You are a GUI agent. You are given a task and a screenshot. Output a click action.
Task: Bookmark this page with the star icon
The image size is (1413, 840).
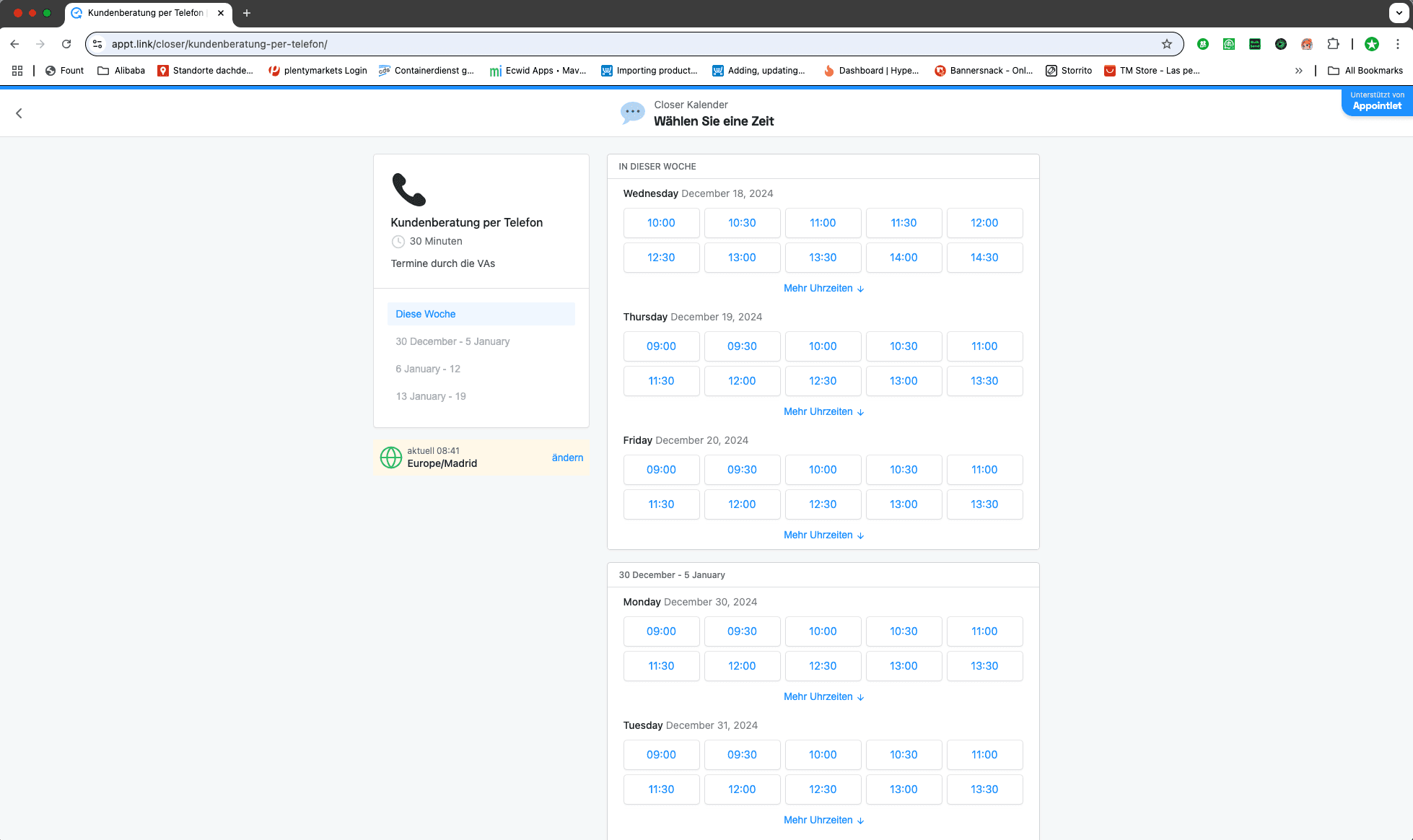1167,44
